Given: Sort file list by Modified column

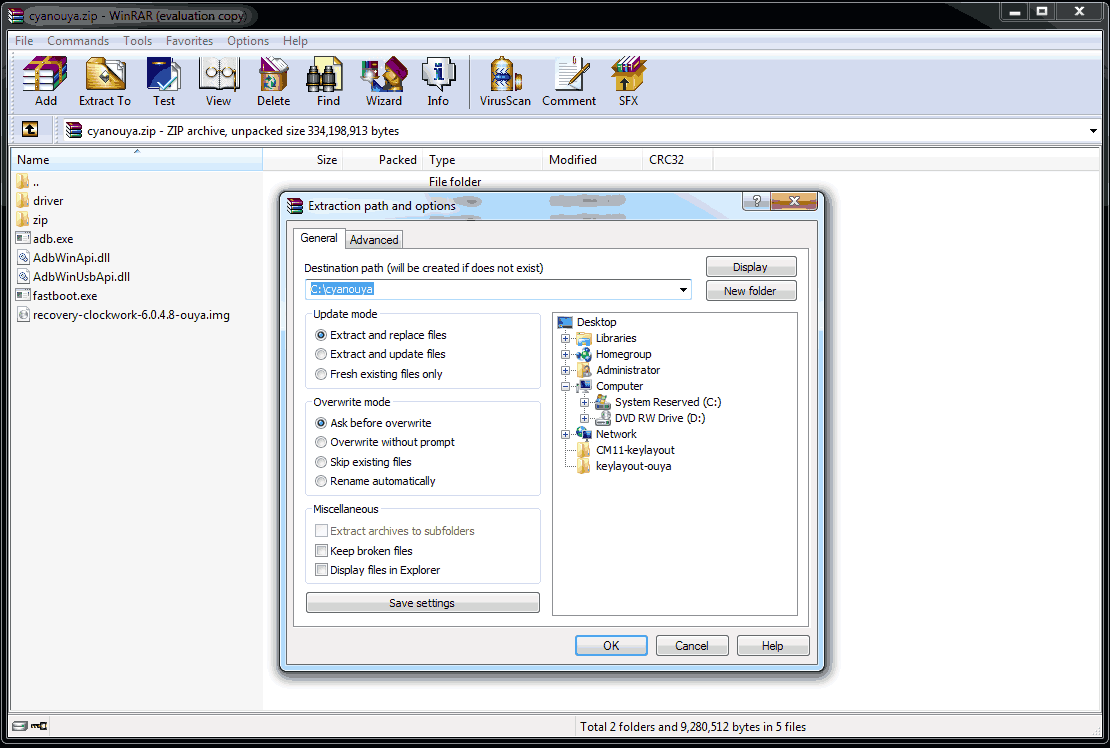Looking at the screenshot, I should 593,160.
